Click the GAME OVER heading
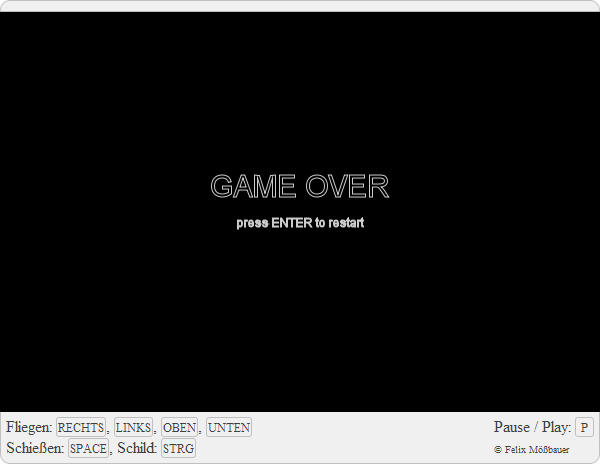 pyautogui.click(x=300, y=186)
